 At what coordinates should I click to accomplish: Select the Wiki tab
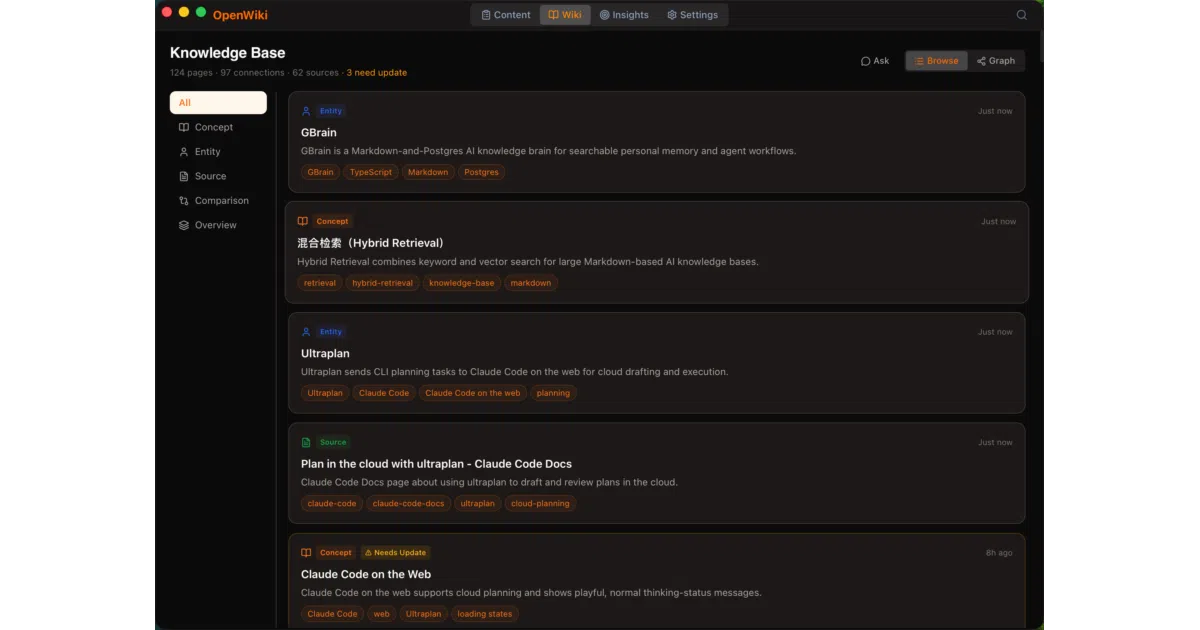tap(565, 15)
